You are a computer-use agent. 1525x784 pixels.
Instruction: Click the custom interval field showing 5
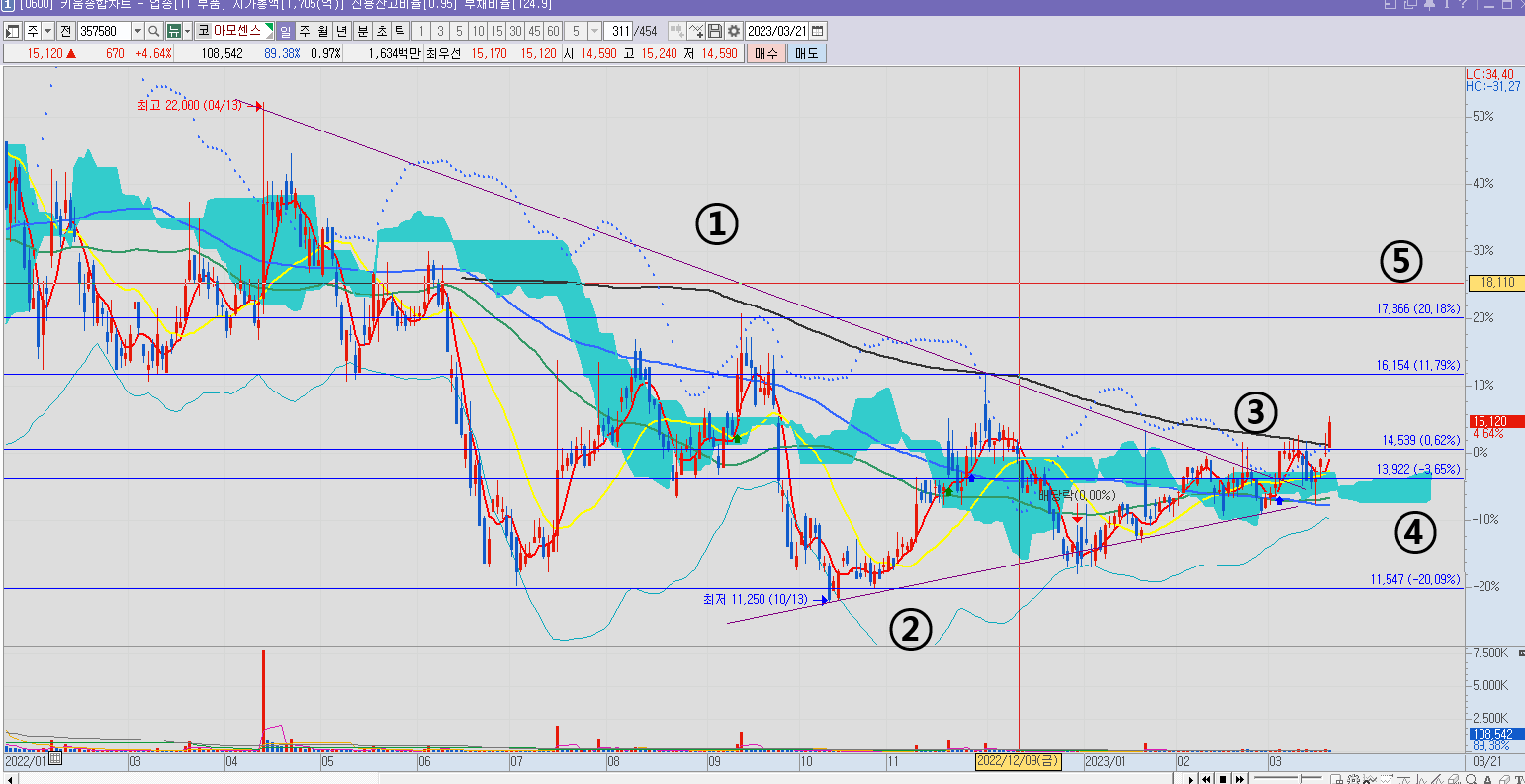576,31
